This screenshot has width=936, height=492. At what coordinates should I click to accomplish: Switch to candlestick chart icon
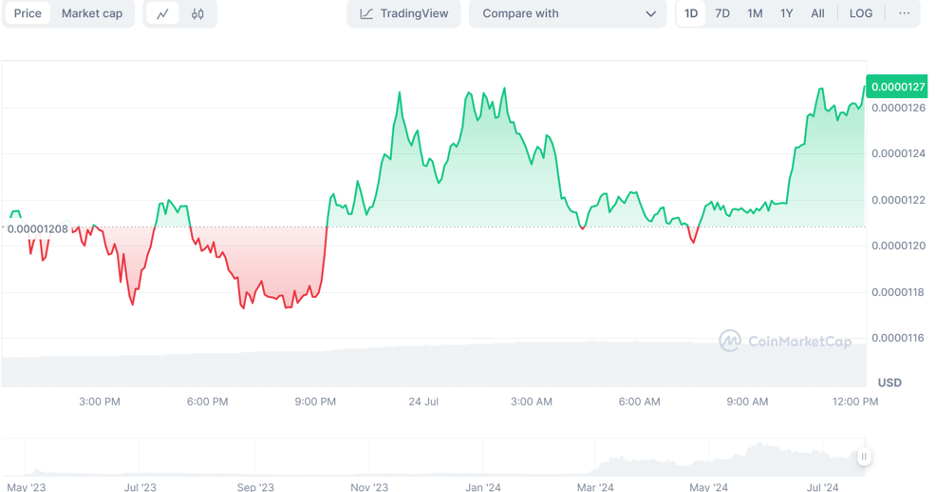click(x=198, y=14)
